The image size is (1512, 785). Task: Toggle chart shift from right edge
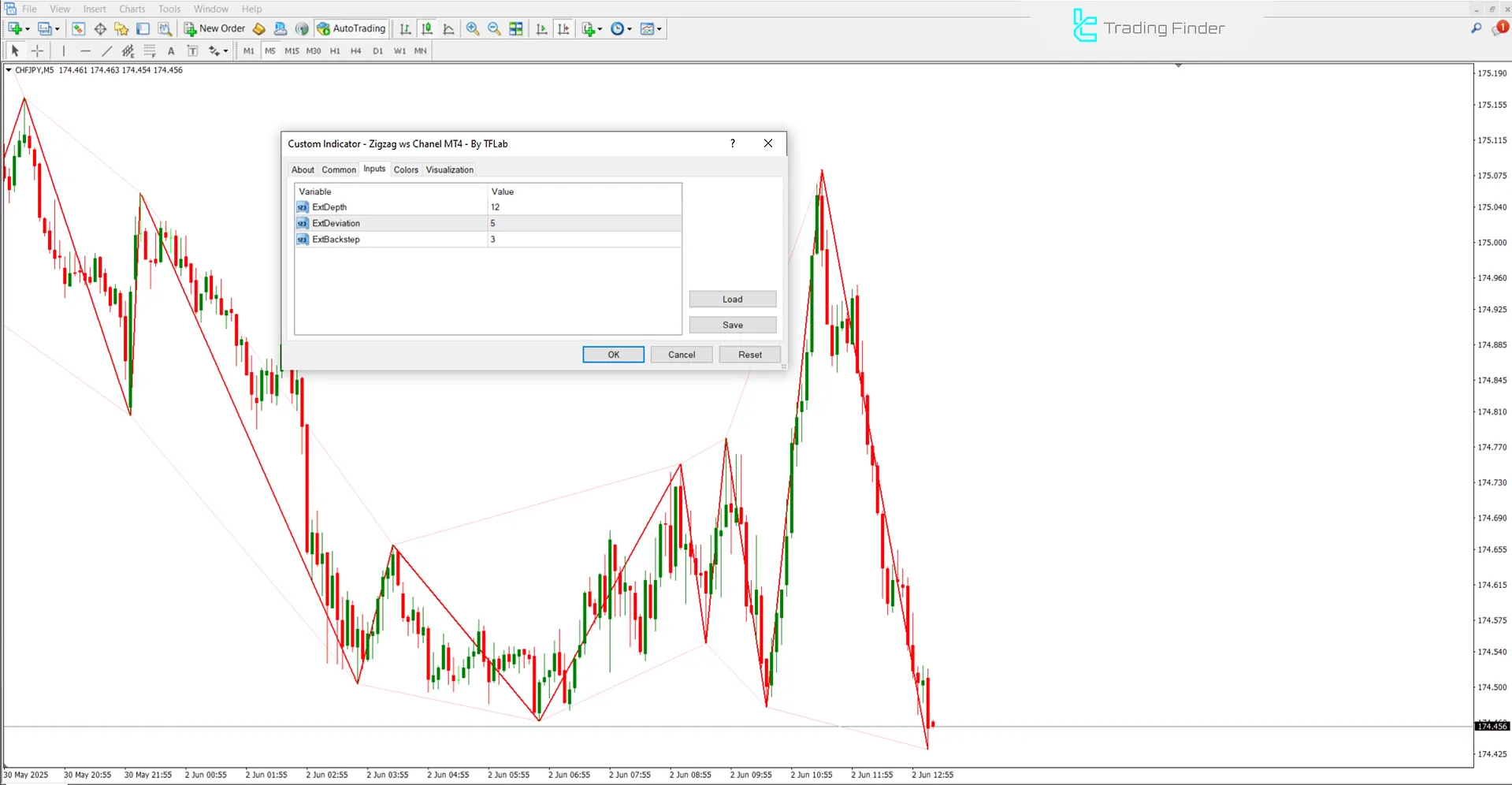point(563,28)
